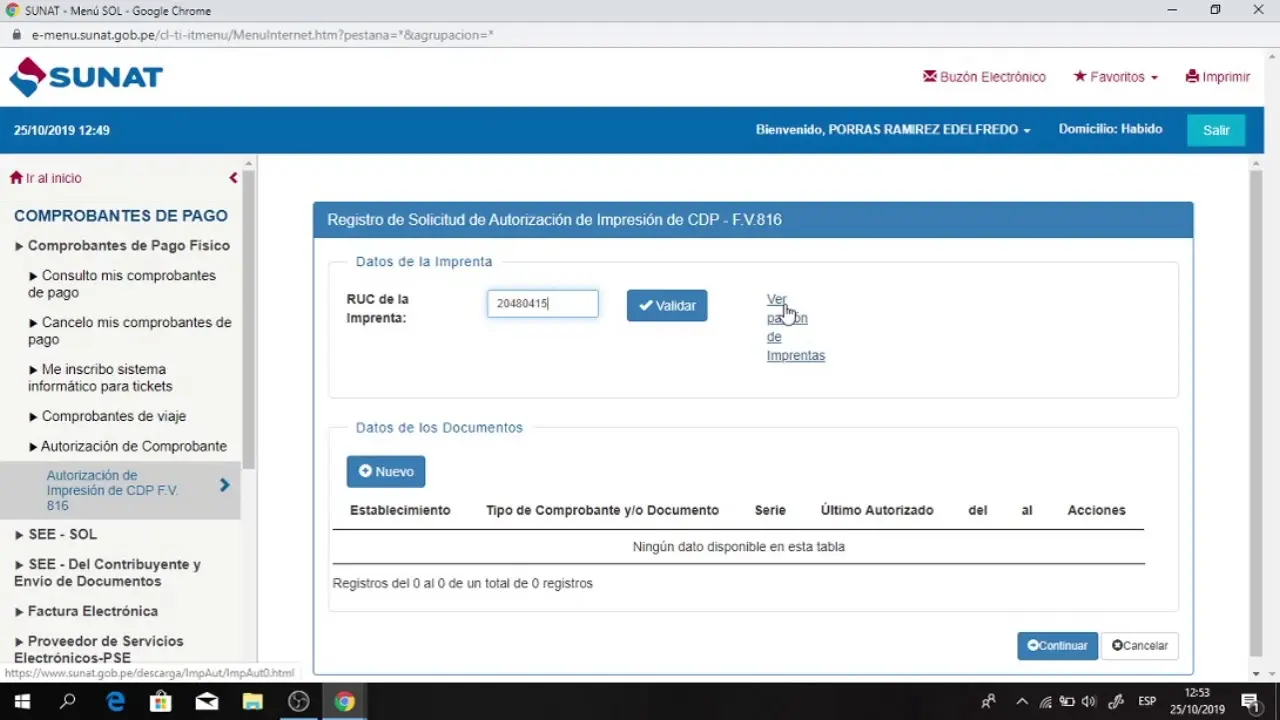
Task: Add a document with the Nuevo button
Action: pos(386,472)
